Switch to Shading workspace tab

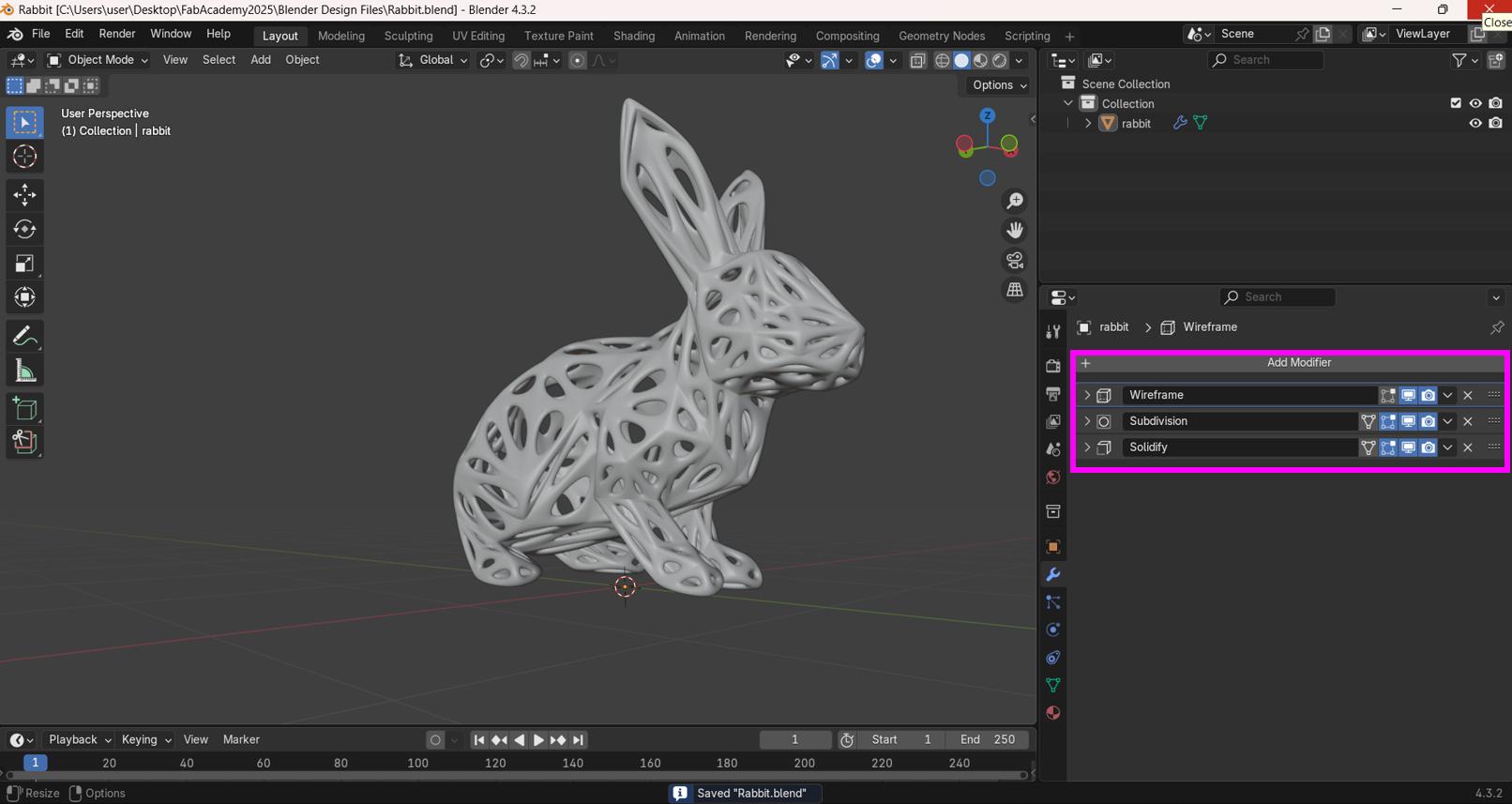(x=634, y=36)
